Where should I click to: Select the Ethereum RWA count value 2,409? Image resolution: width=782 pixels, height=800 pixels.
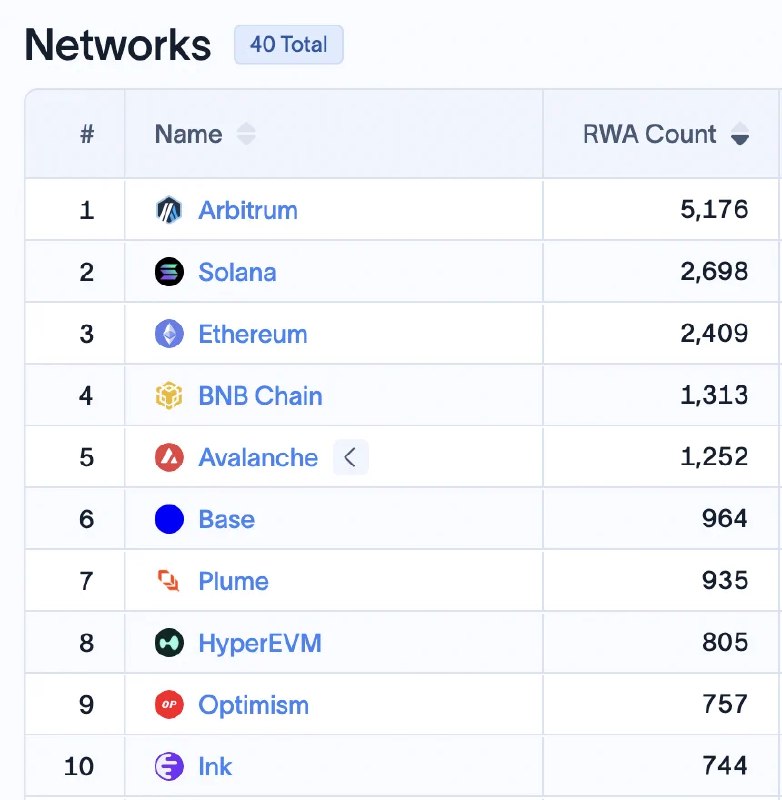click(x=714, y=334)
